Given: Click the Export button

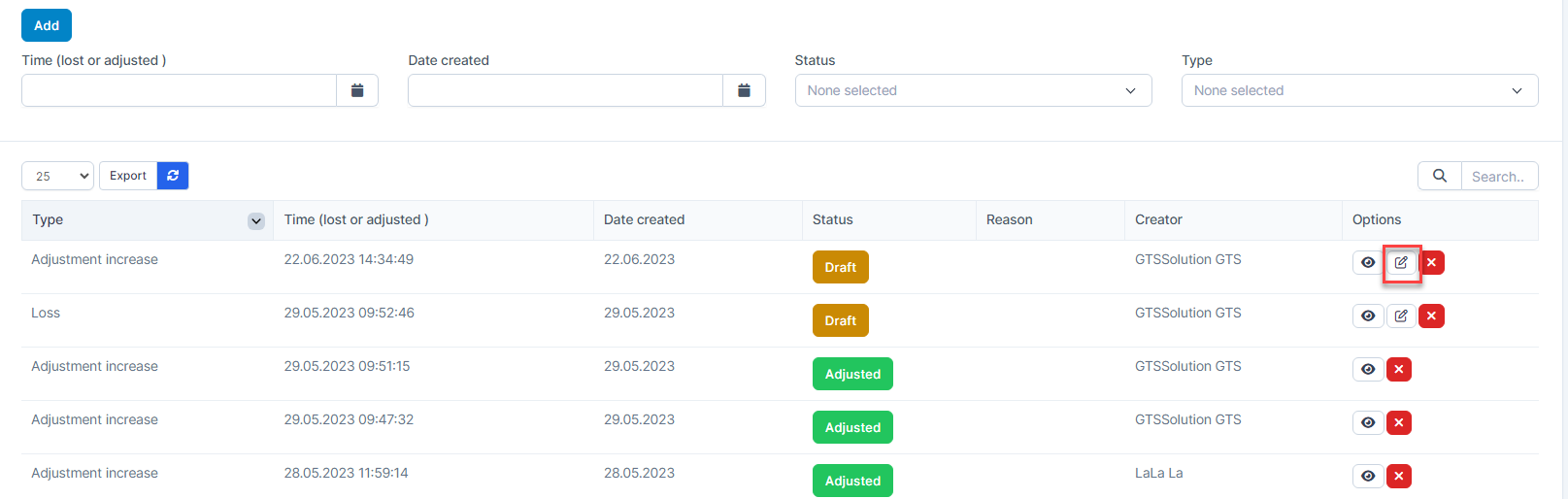Looking at the screenshot, I should click(128, 176).
